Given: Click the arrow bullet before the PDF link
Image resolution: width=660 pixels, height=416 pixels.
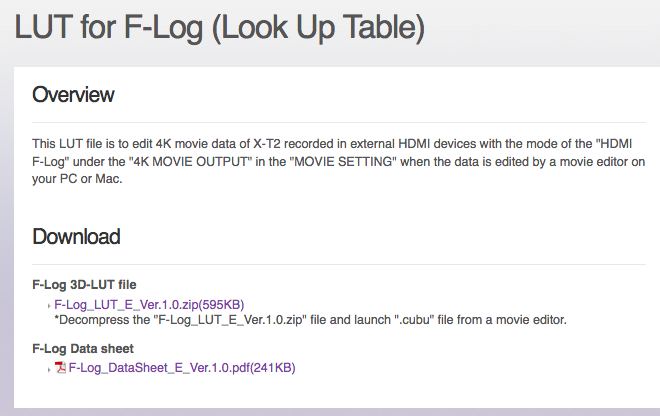Looking at the screenshot, I should [49, 370].
